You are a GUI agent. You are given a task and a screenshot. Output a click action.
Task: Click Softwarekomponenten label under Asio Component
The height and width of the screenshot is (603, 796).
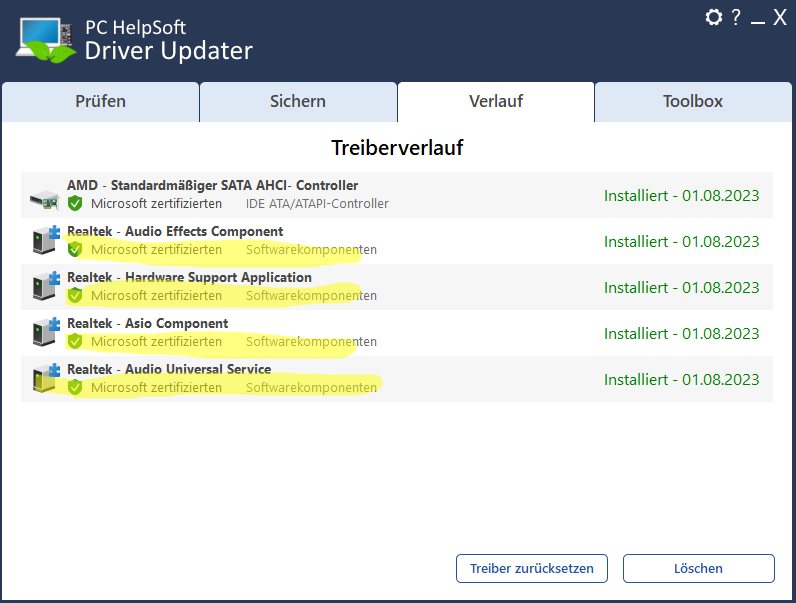click(311, 342)
